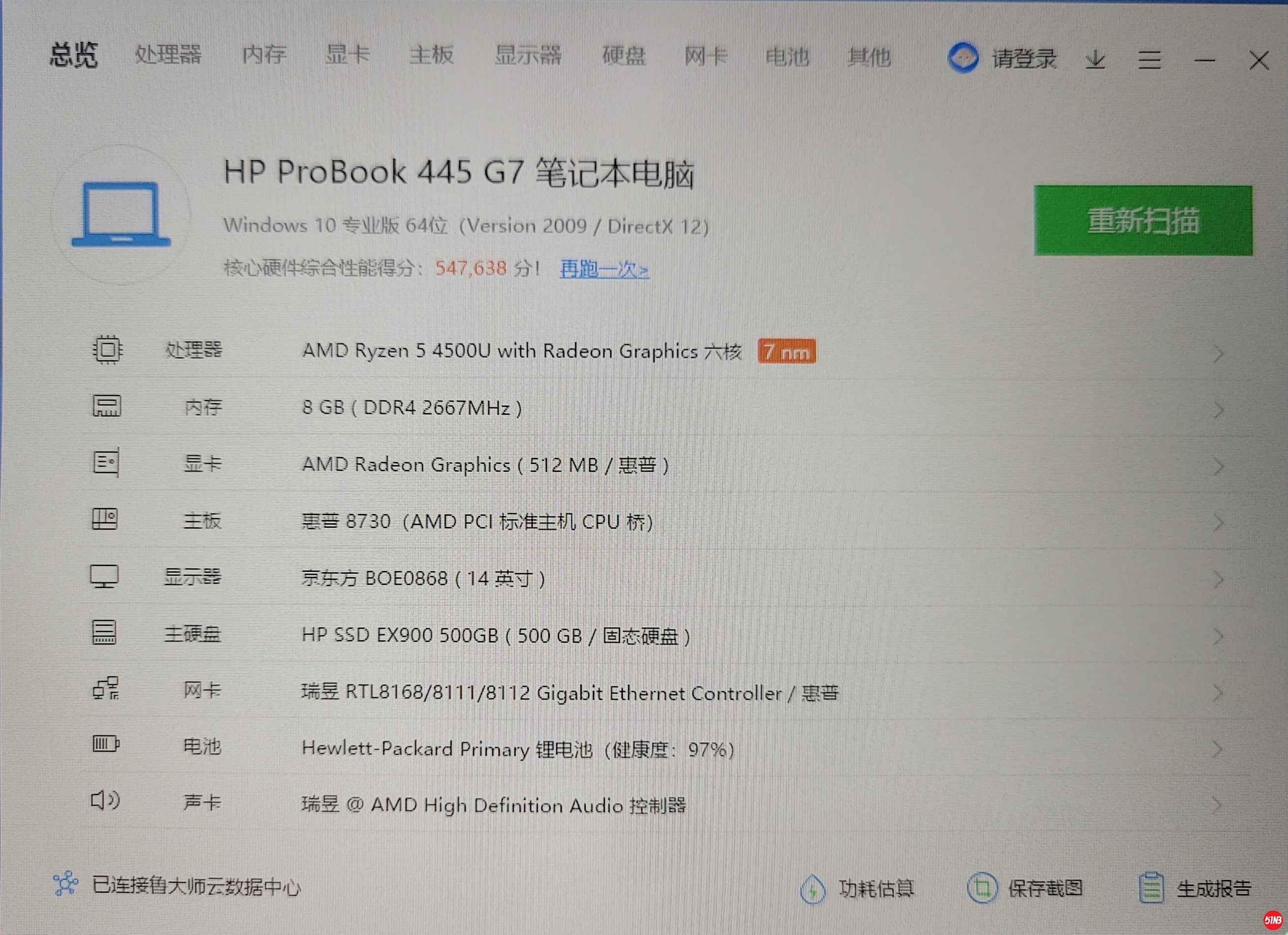Switch to the 显卡 tab
1288x935 pixels.
pos(347,55)
